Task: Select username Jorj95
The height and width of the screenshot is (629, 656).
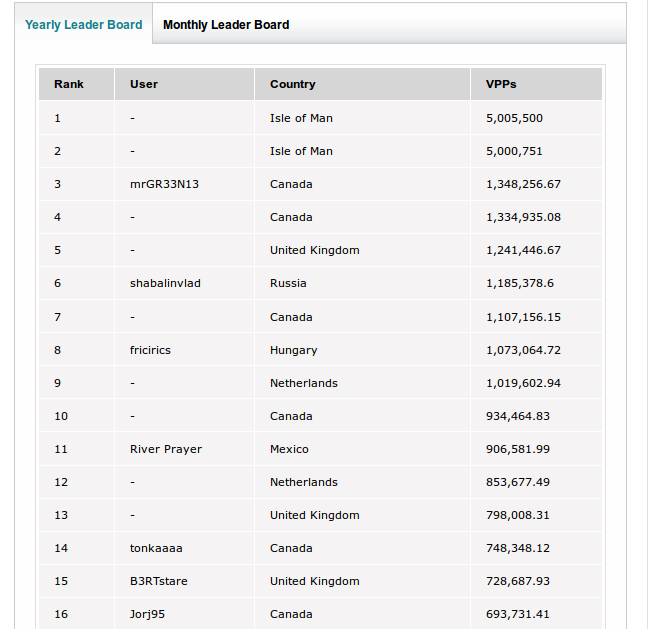Action: [x=147, y=614]
